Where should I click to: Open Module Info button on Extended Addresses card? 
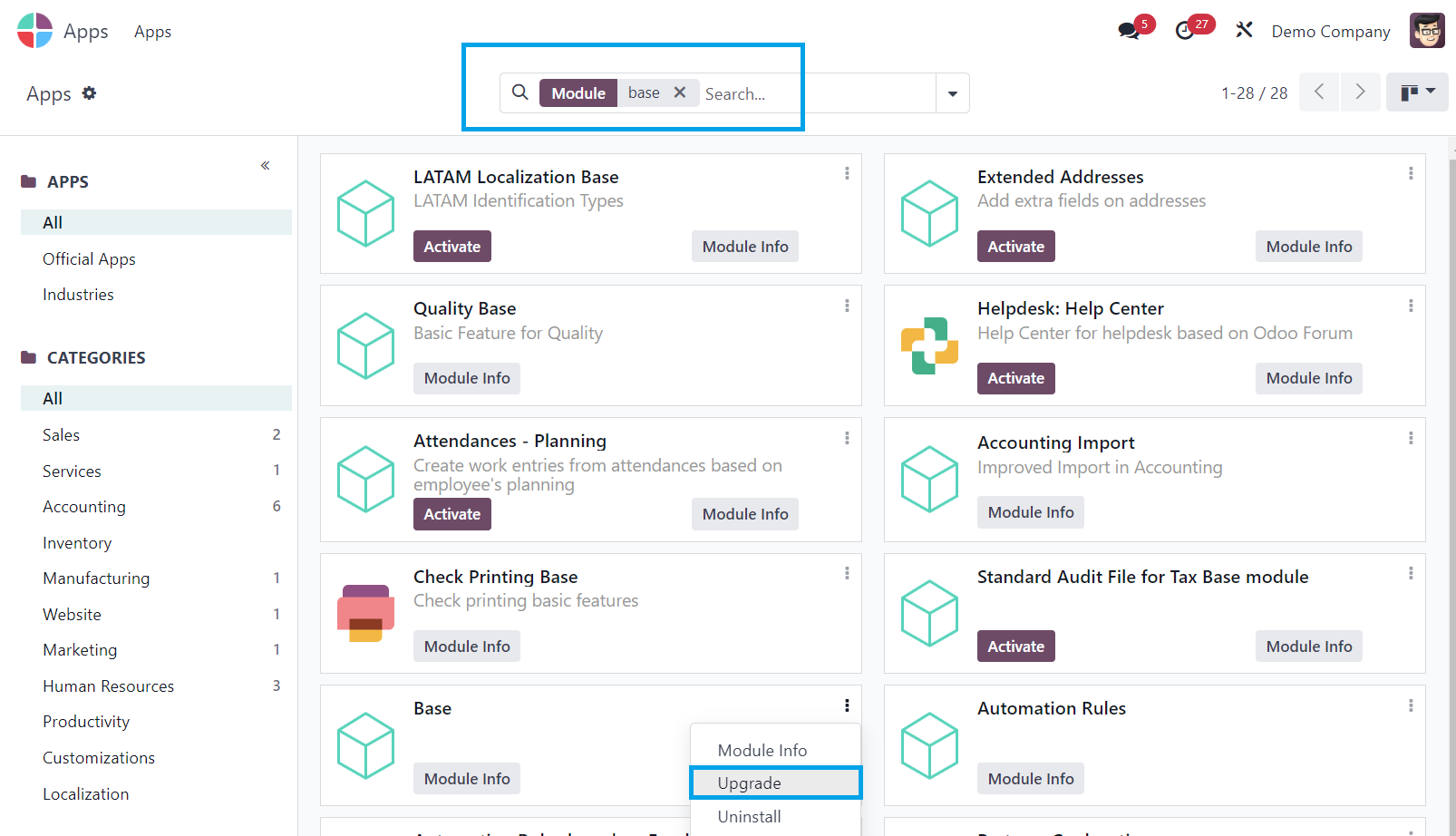[1309, 246]
